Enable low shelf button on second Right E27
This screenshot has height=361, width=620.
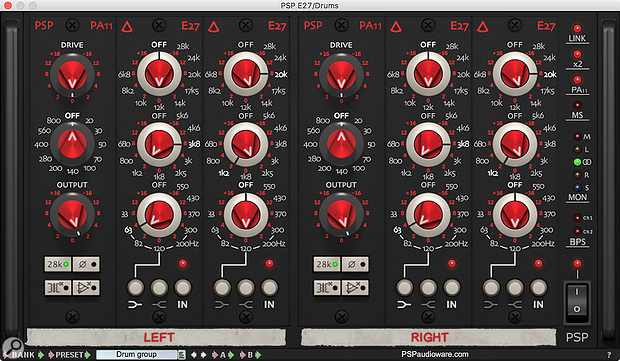(x=491, y=287)
